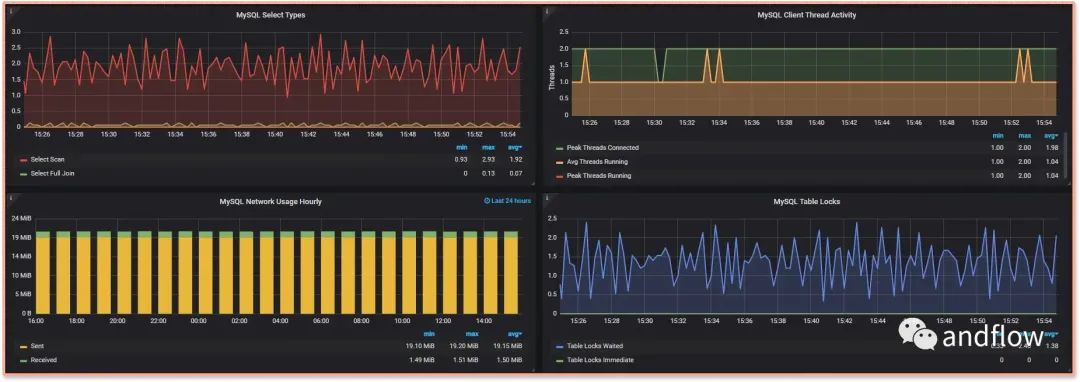1080x382 pixels.
Task: Click the yellow color line beside Sent
Action: (23, 346)
